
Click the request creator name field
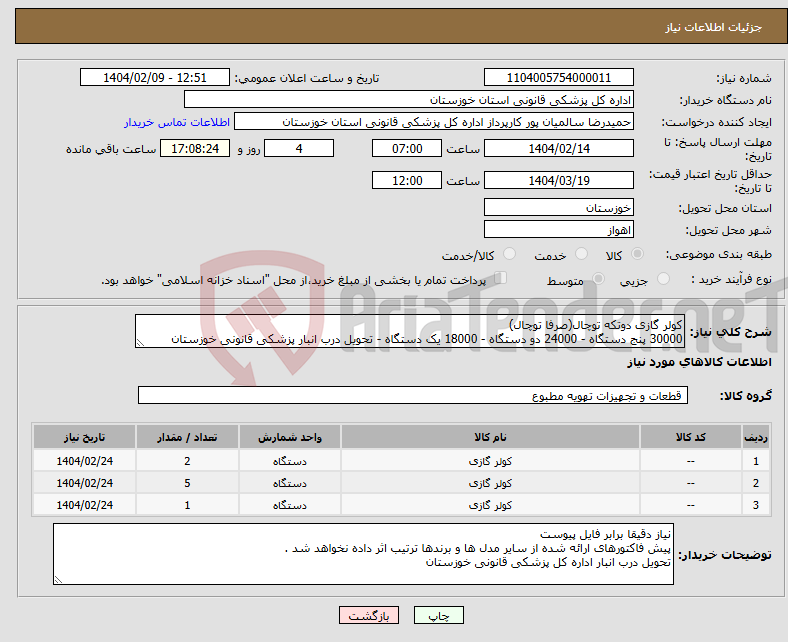pos(434,122)
